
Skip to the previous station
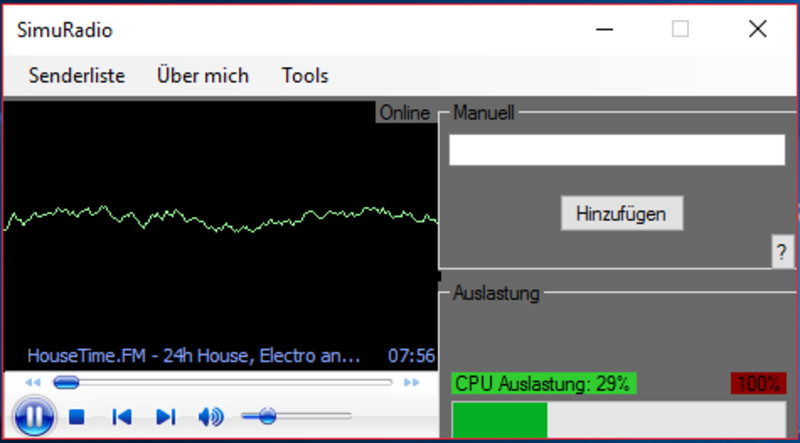(122, 417)
